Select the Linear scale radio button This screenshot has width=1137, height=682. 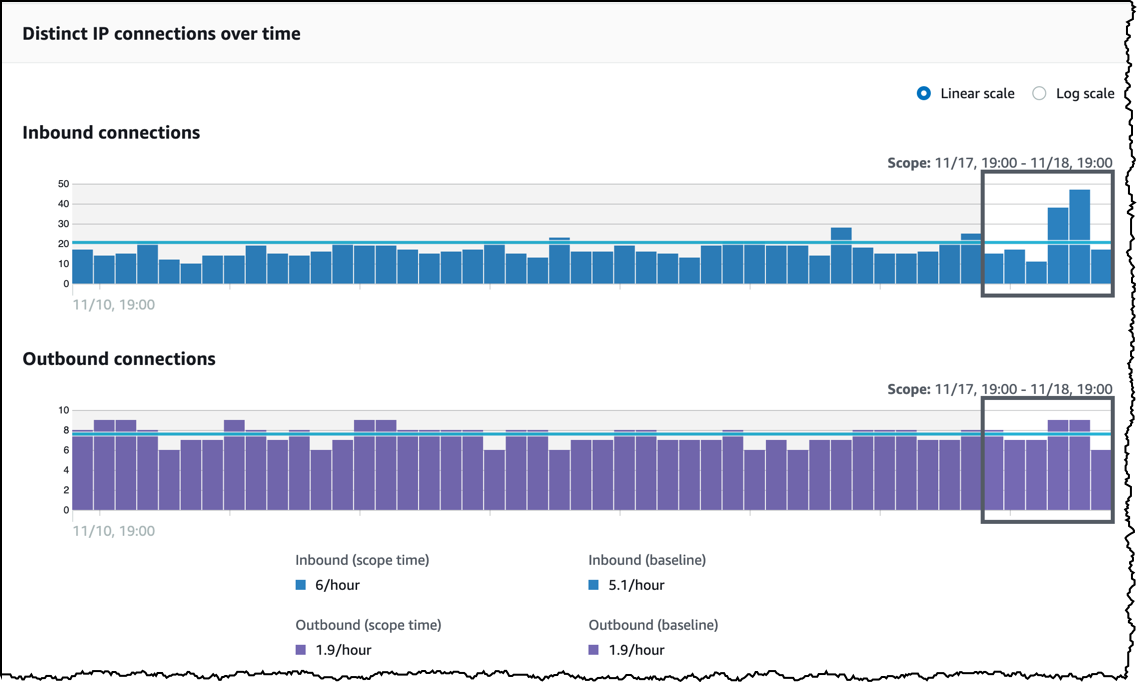point(923,93)
